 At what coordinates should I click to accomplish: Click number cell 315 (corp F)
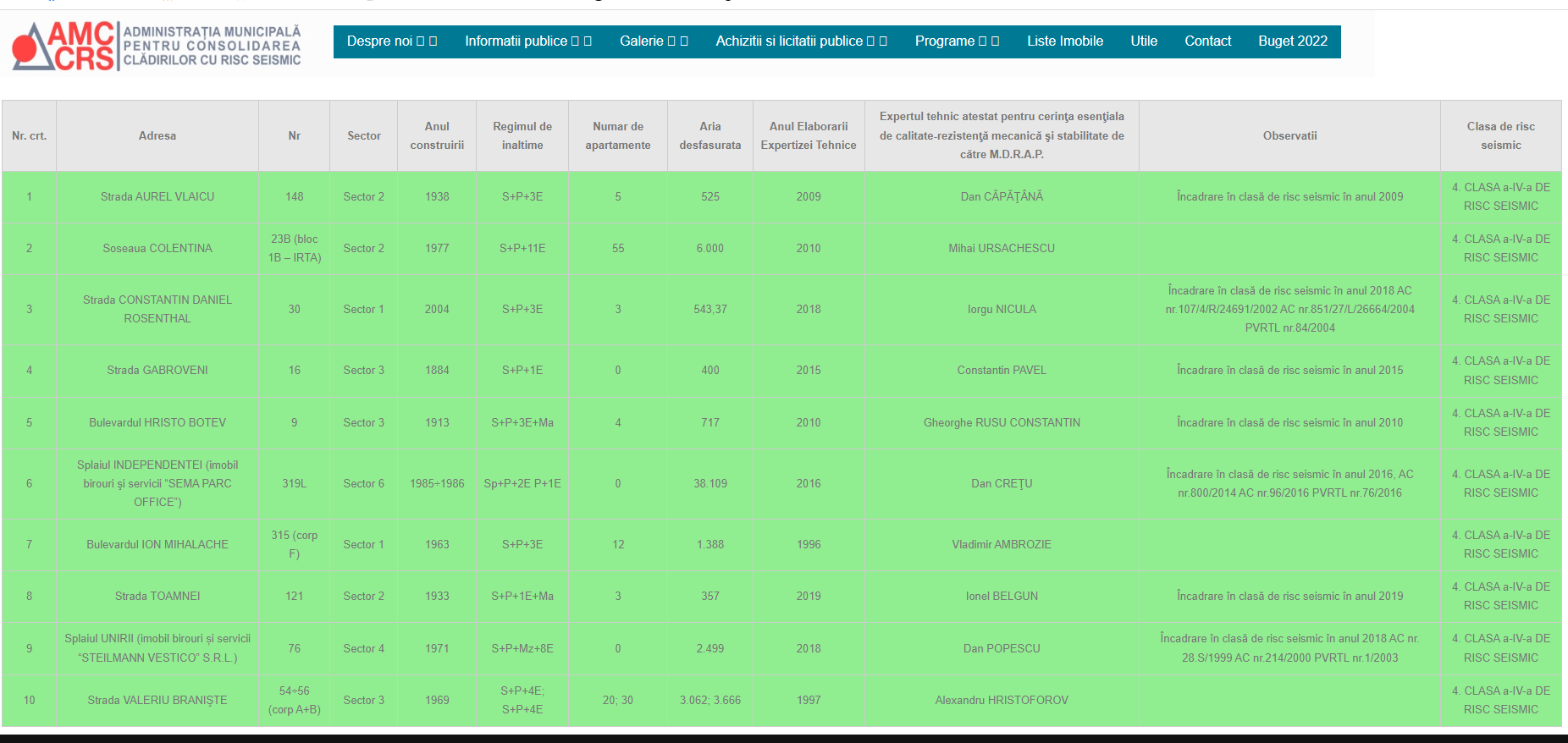pos(295,544)
